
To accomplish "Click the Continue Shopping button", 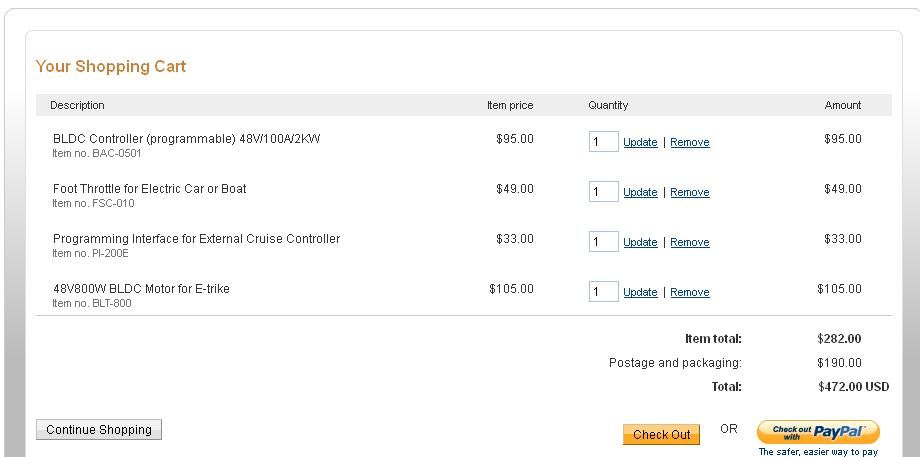I will pos(99,429).
